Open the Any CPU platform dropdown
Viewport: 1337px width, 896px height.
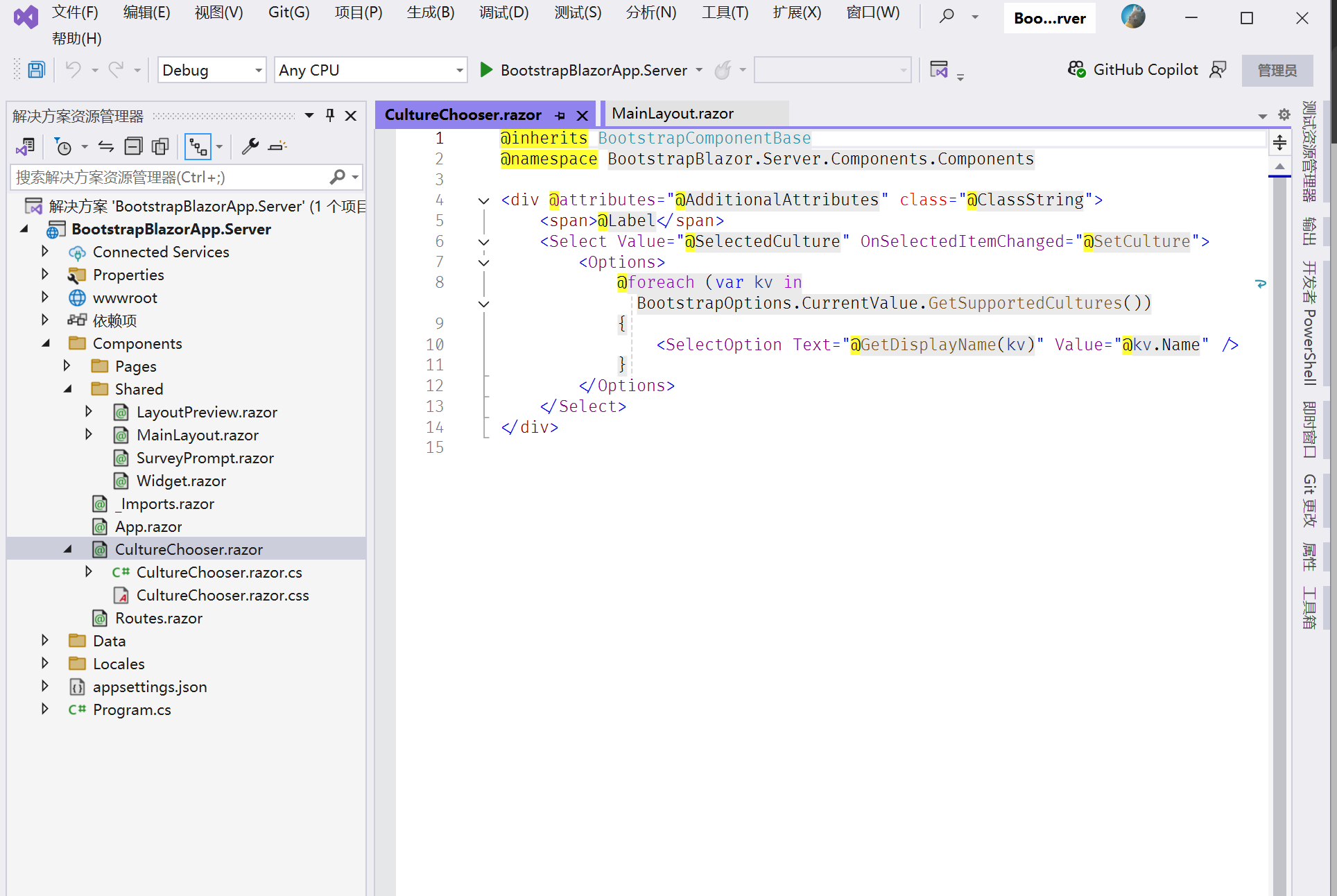pos(370,70)
